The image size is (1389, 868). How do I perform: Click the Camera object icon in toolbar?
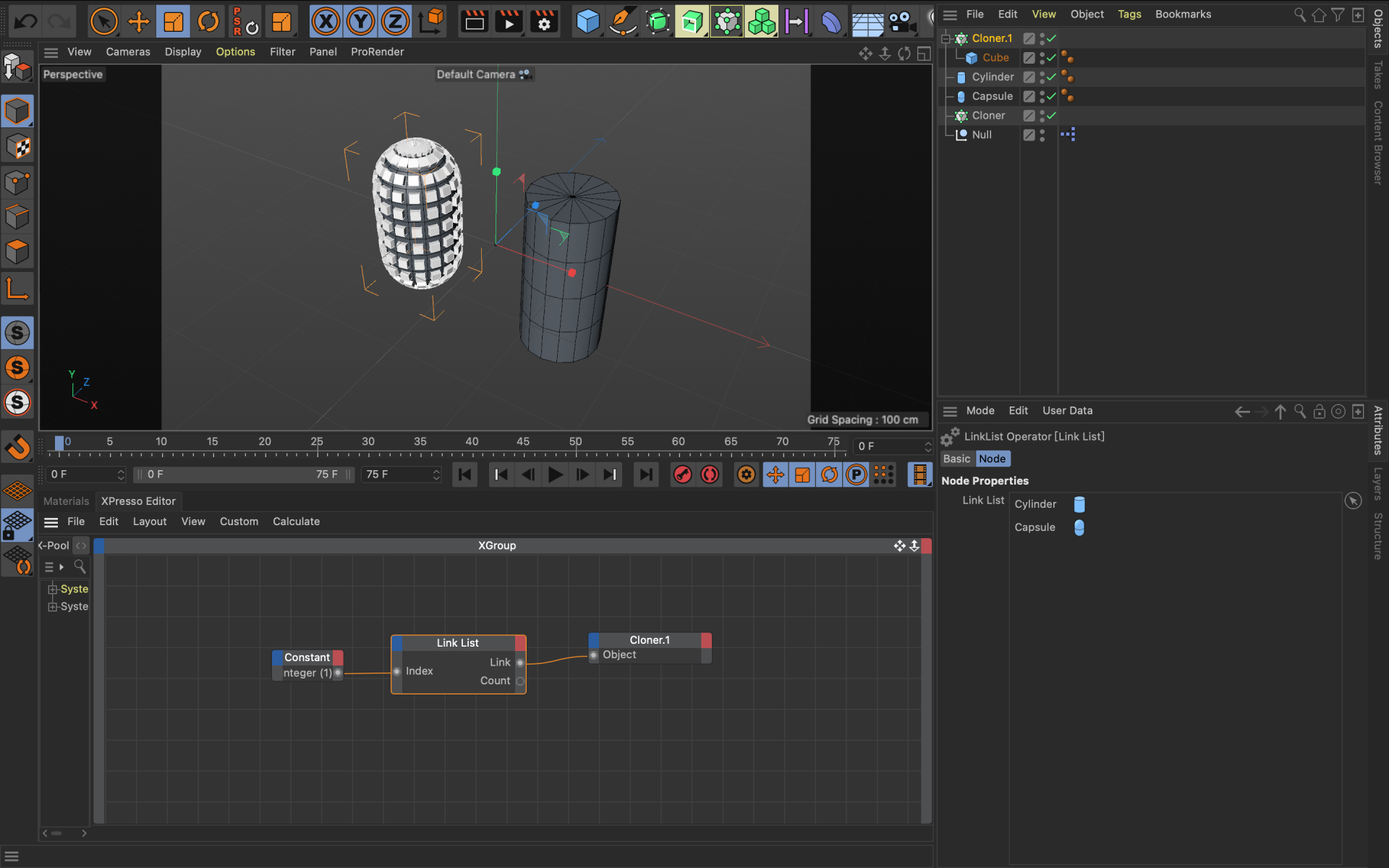[x=901, y=22]
